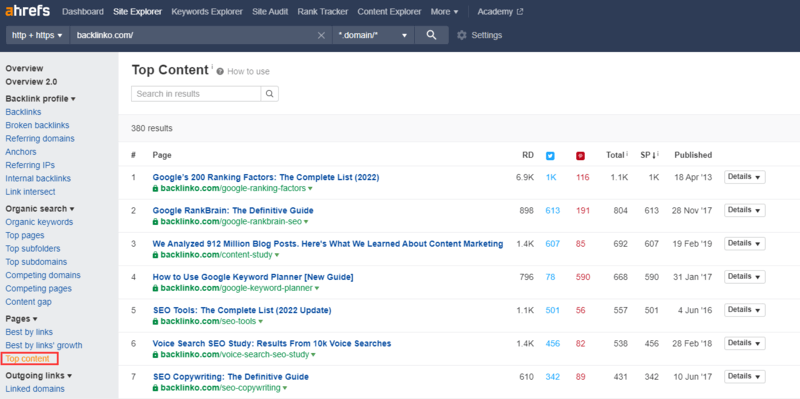Click Top content in the sidebar
The image size is (800, 399).
click(x=28, y=359)
